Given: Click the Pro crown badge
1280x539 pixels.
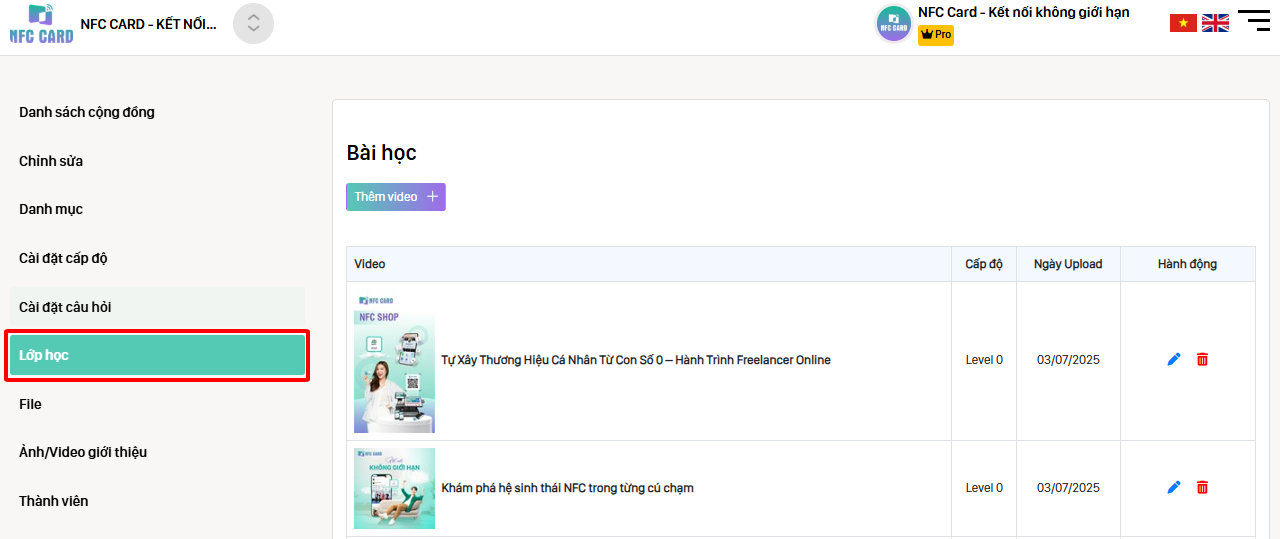Looking at the screenshot, I should pos(936,35).
